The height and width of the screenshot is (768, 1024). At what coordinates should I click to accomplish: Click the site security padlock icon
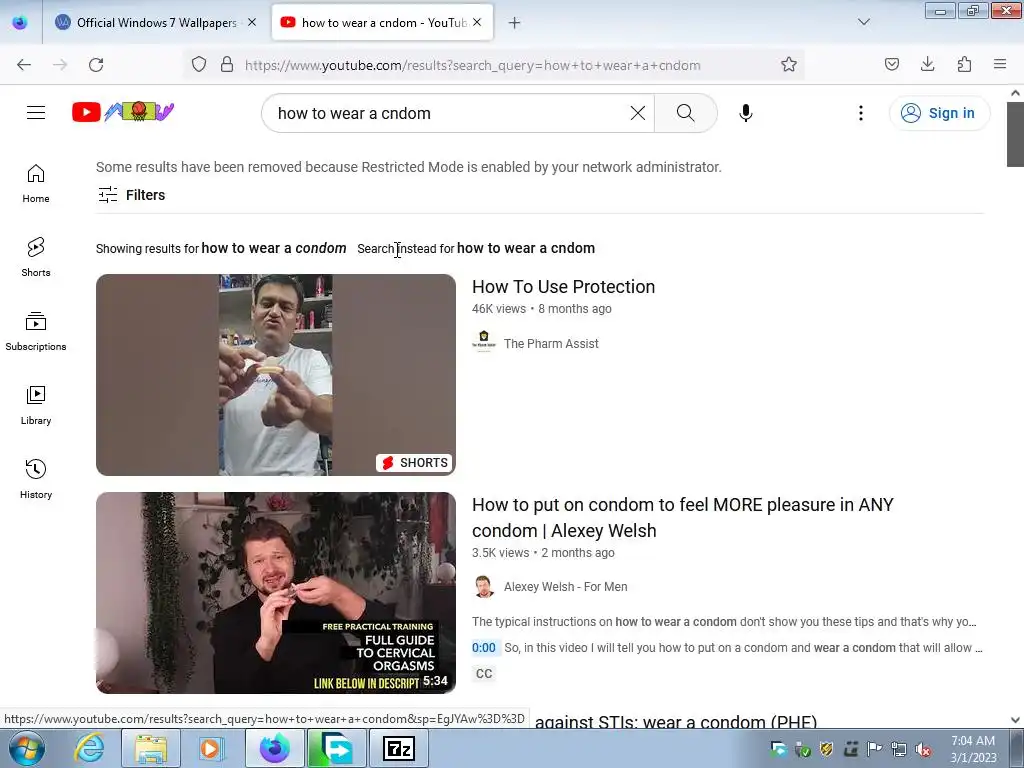[x=227, y=65]
